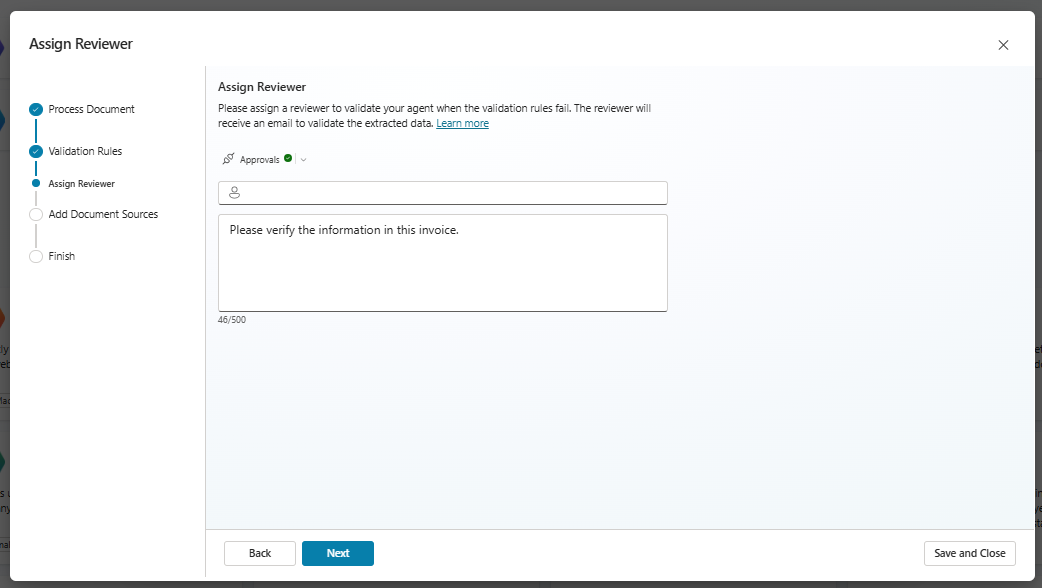Select the Add Document Sources step label
The height and width of the screenshot is (588, 1042).
[x=103, y=214]
